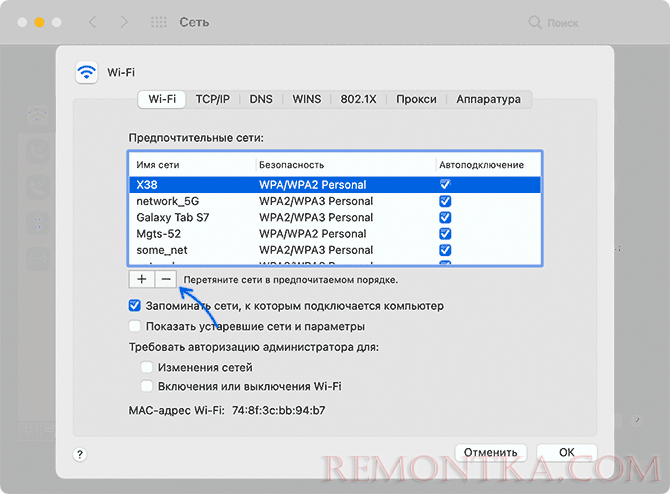
Task: Click the MAC address 74:8f:3c:bb:94:b7
Action: (x=279, y=410)
